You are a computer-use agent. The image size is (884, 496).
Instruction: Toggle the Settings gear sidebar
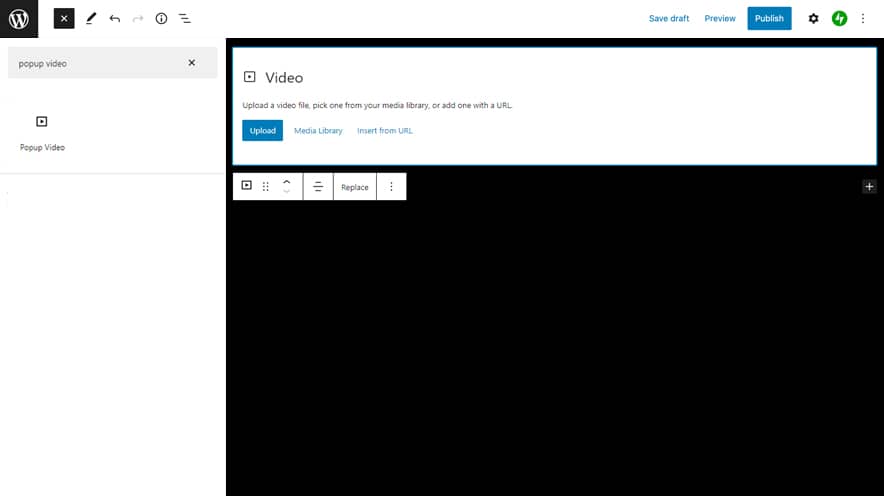[813, 19]
